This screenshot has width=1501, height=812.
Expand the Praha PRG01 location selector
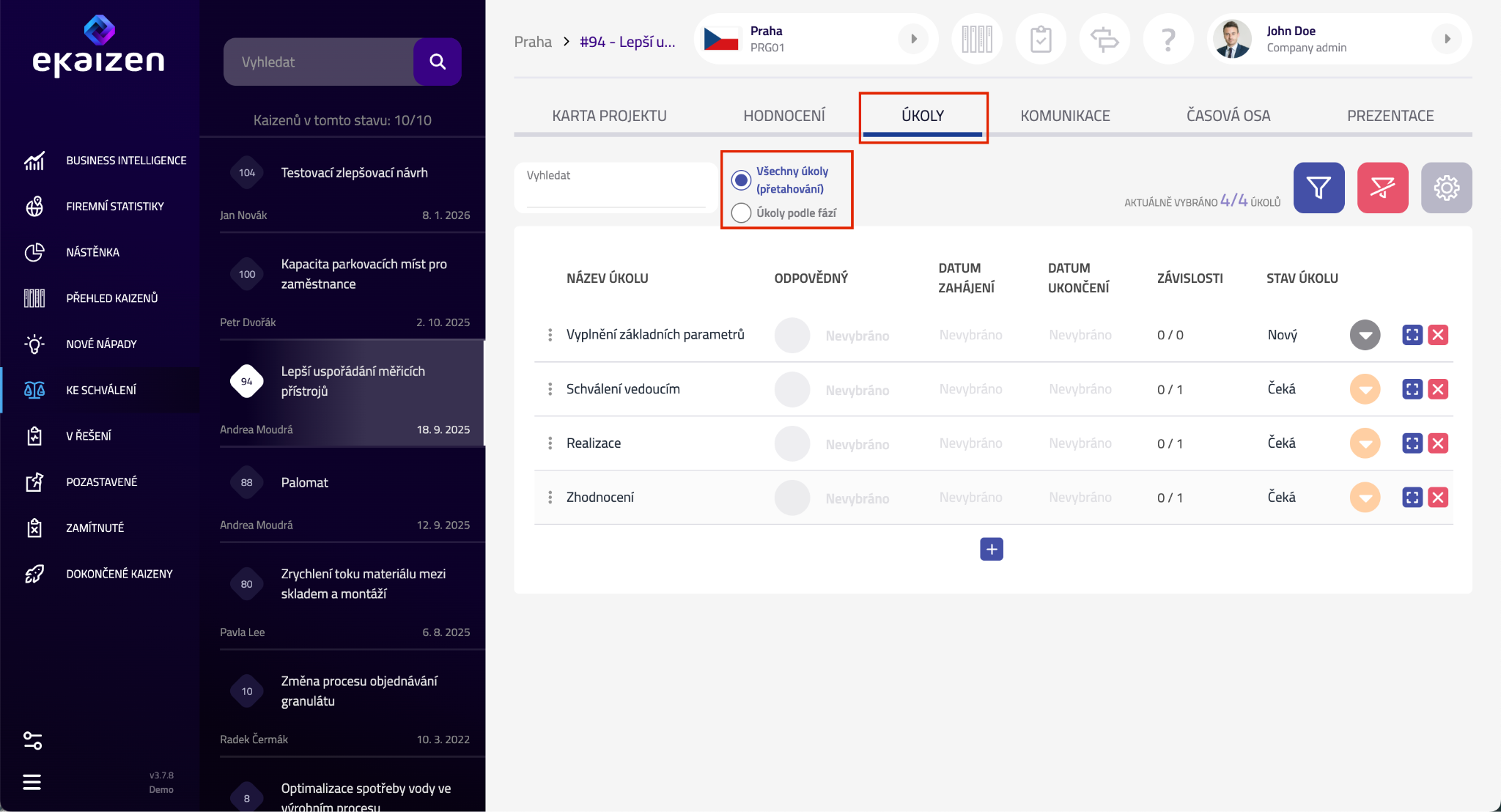pos(913,40)
